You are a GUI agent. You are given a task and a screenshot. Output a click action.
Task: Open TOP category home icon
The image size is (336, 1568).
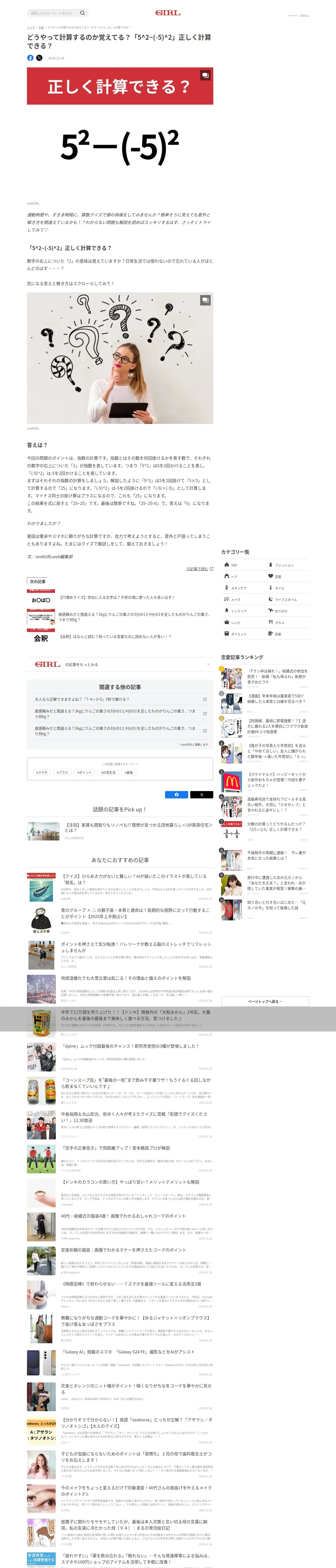pyautogui.click(x=226, y=565)
